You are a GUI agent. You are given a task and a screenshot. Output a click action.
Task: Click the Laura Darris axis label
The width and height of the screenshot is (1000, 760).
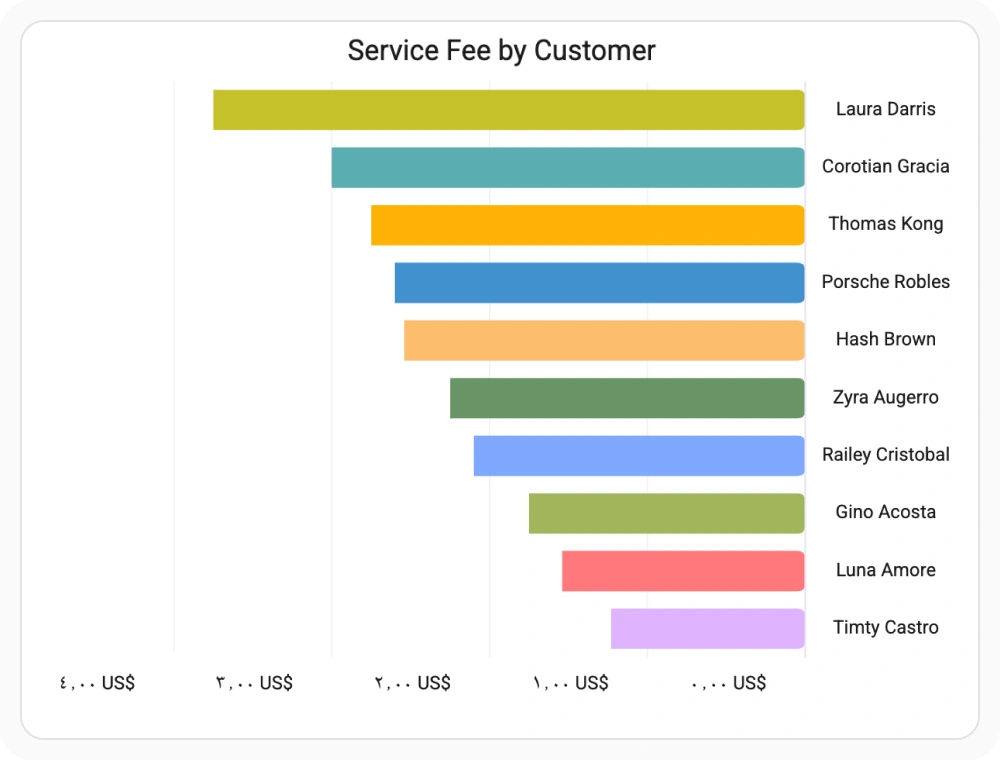click(886, 109)
